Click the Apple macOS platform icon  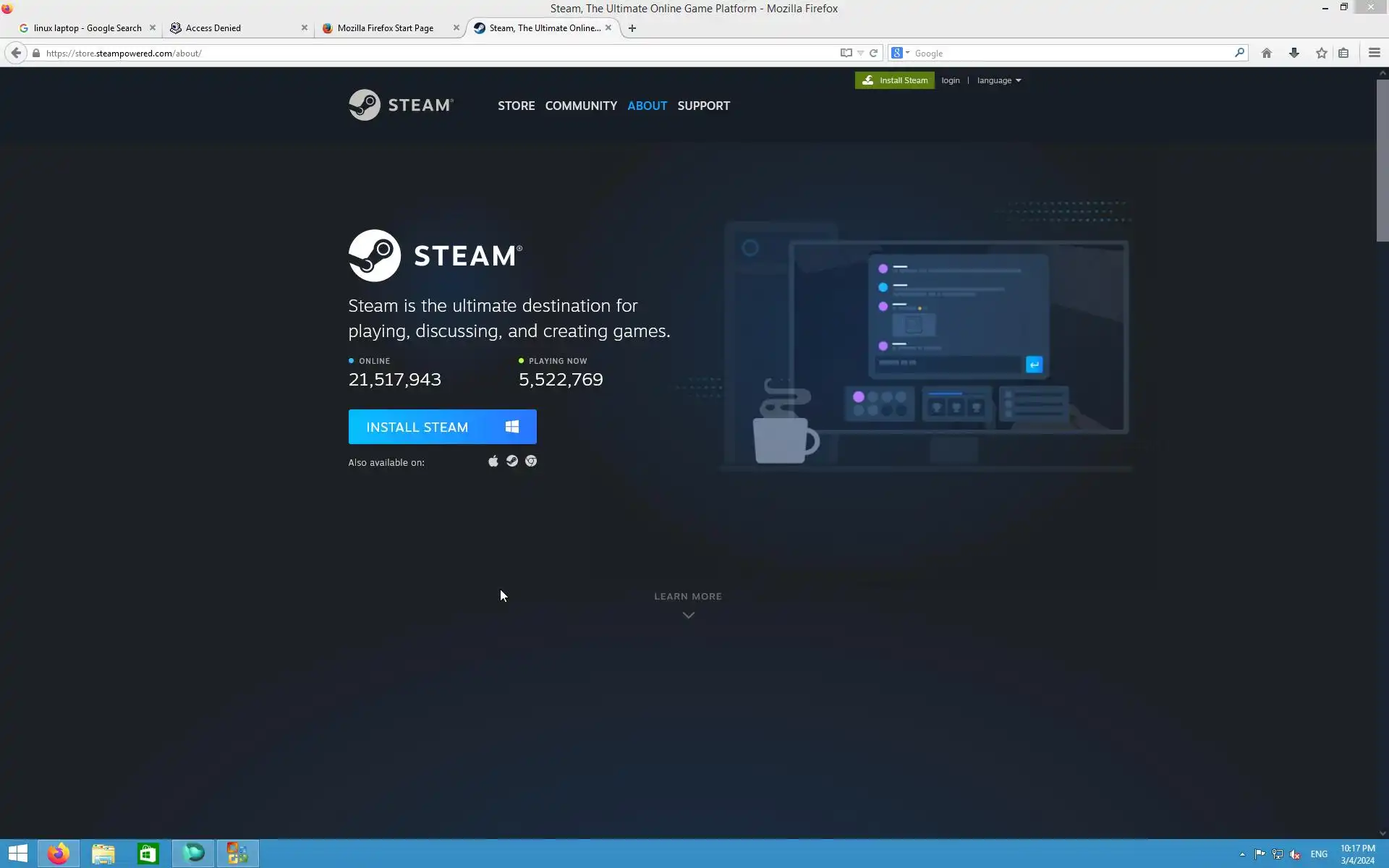click(x=493, y=461)
